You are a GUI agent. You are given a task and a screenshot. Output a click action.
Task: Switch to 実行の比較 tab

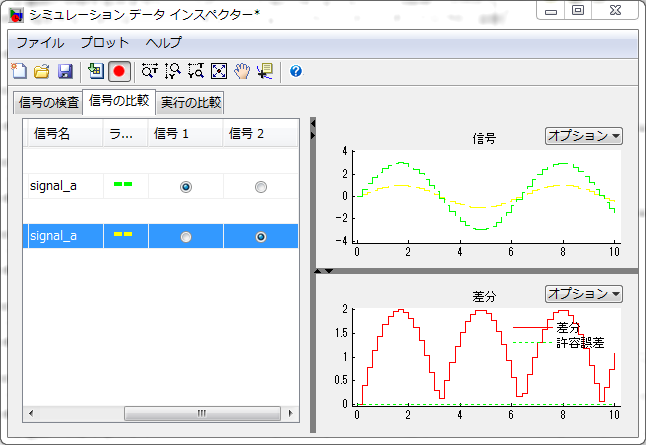pyautogui.click(x=192, y=102)
